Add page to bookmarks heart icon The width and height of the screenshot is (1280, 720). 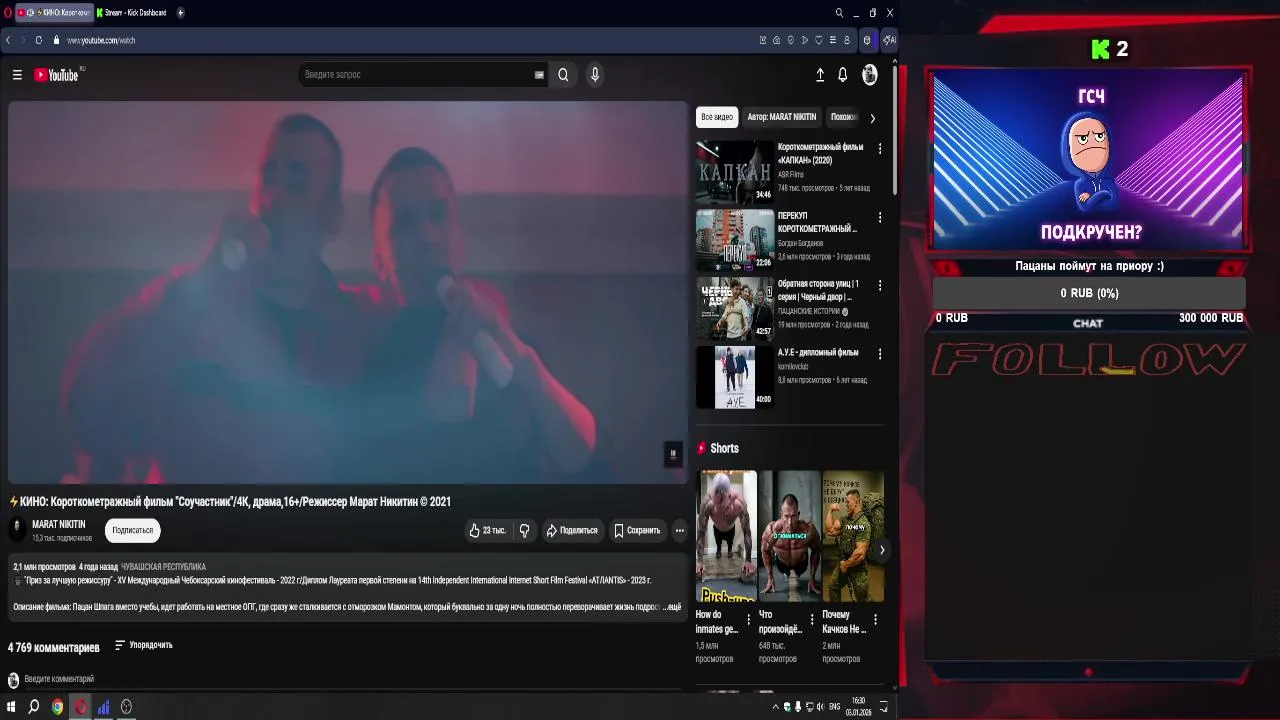coord(819,40)
